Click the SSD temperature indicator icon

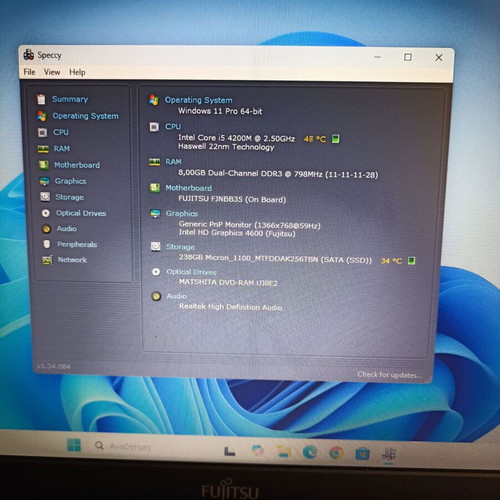click(412, 261)
